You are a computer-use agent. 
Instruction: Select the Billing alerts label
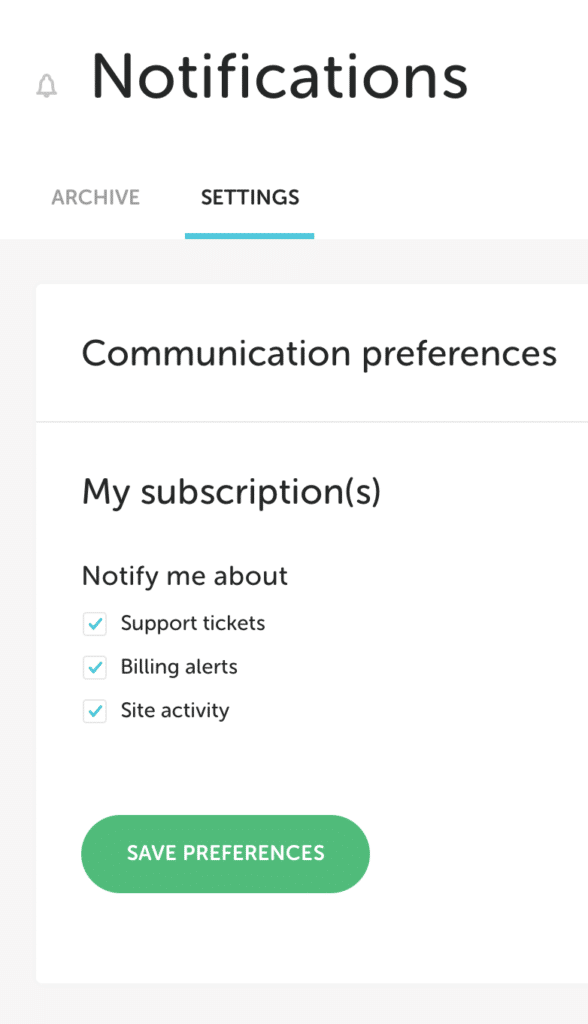click(x=180, y=667)
